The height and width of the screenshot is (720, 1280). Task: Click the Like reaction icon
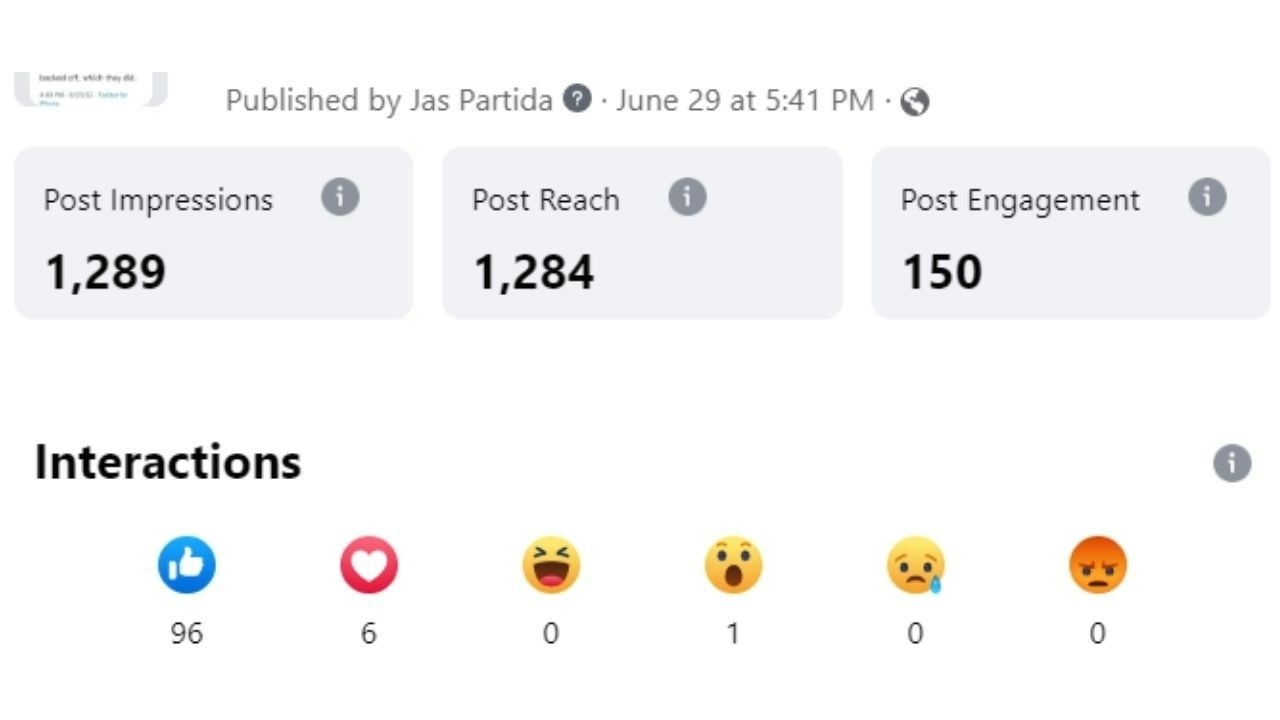click(x=187, y=565)
